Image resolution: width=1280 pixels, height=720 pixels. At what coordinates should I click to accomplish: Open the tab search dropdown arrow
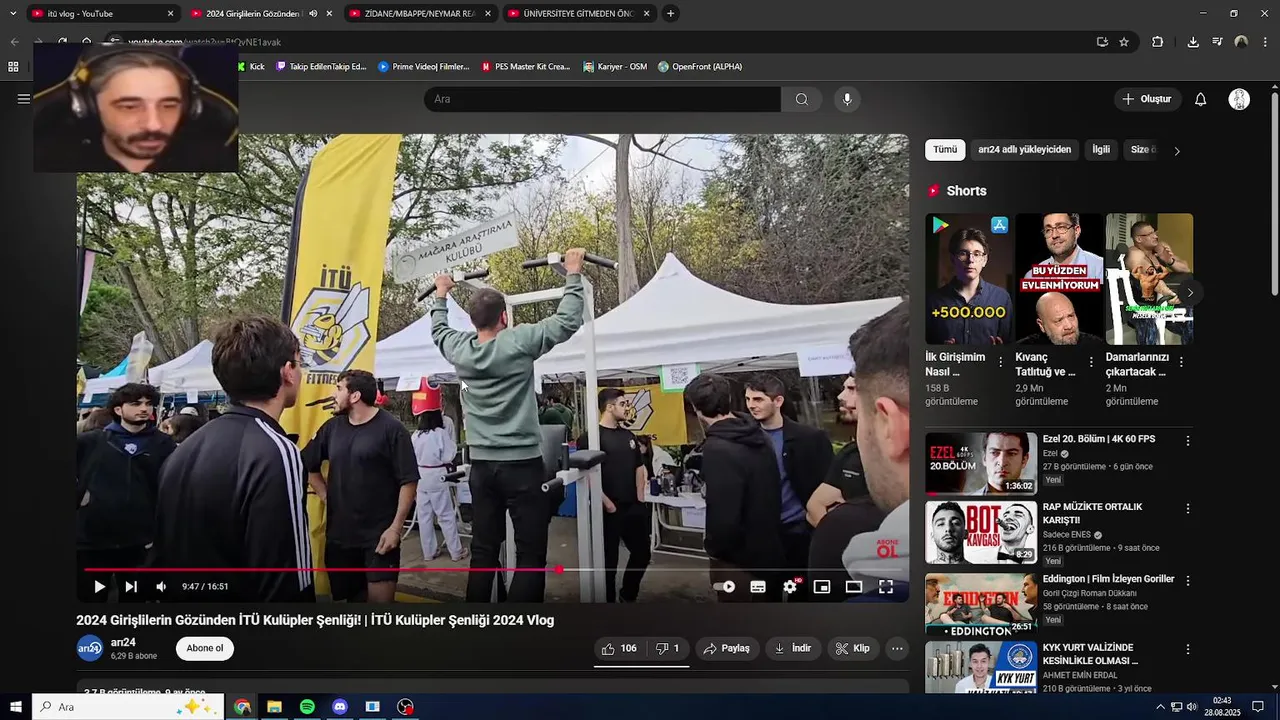12,13
